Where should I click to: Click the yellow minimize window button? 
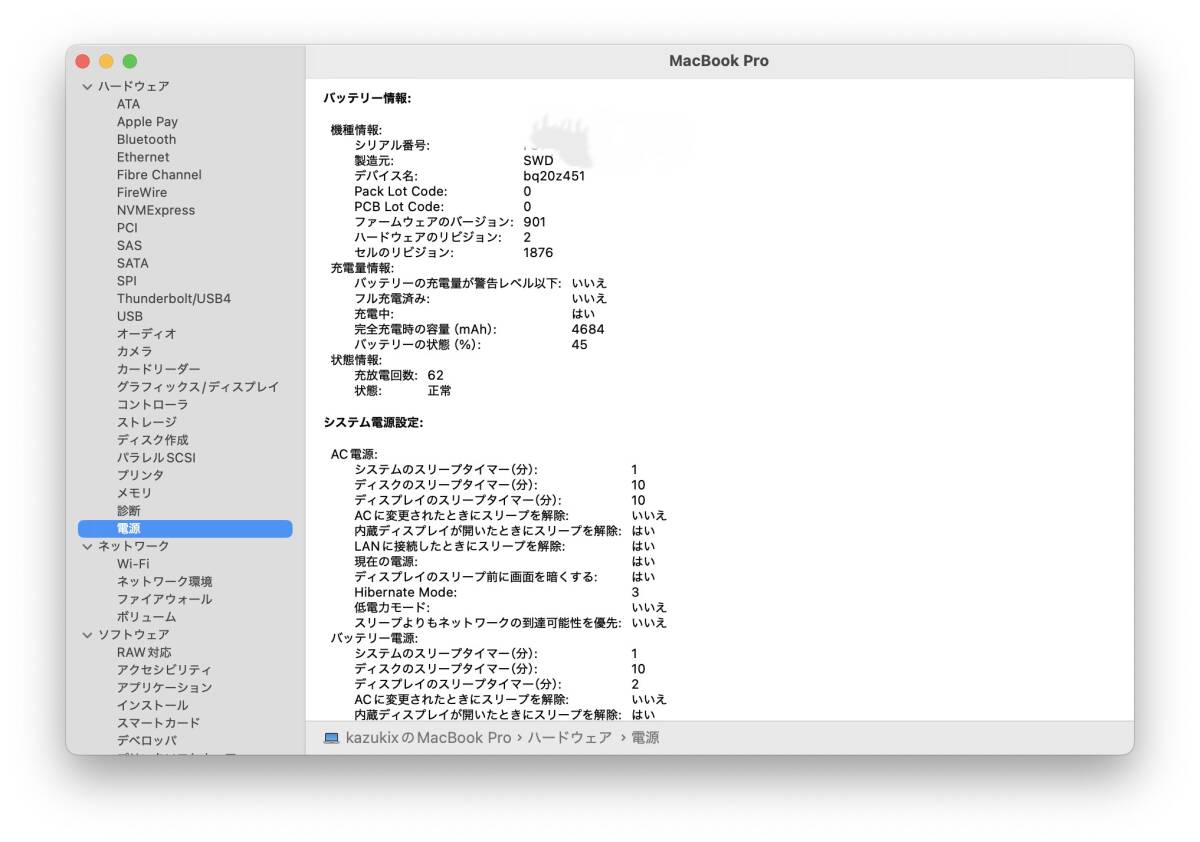[106, 62]
